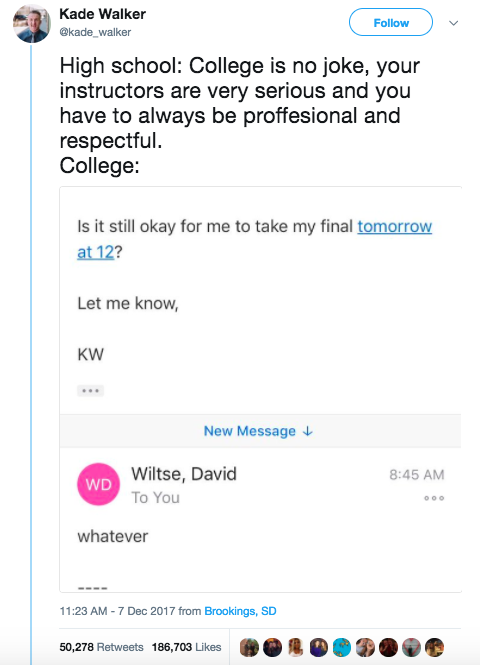View the 50,278 Retweets list
This screenshot has height=665, width=480.
[101, 647]
